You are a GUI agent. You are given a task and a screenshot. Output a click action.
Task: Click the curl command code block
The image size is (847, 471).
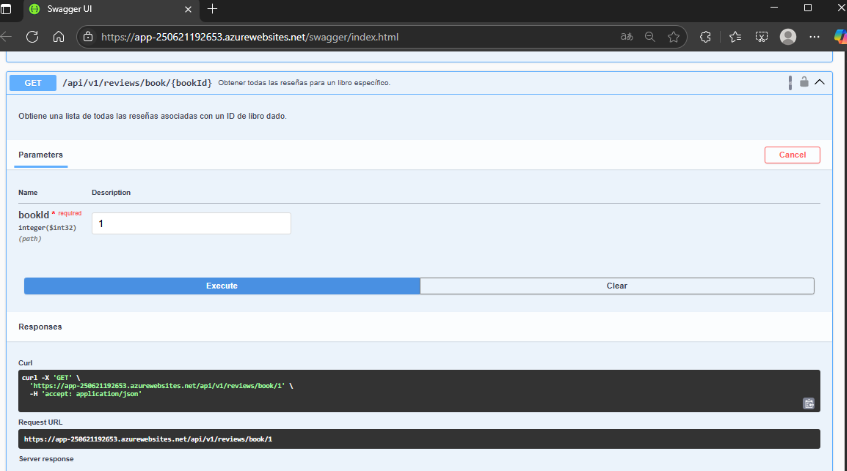[419, 391]
